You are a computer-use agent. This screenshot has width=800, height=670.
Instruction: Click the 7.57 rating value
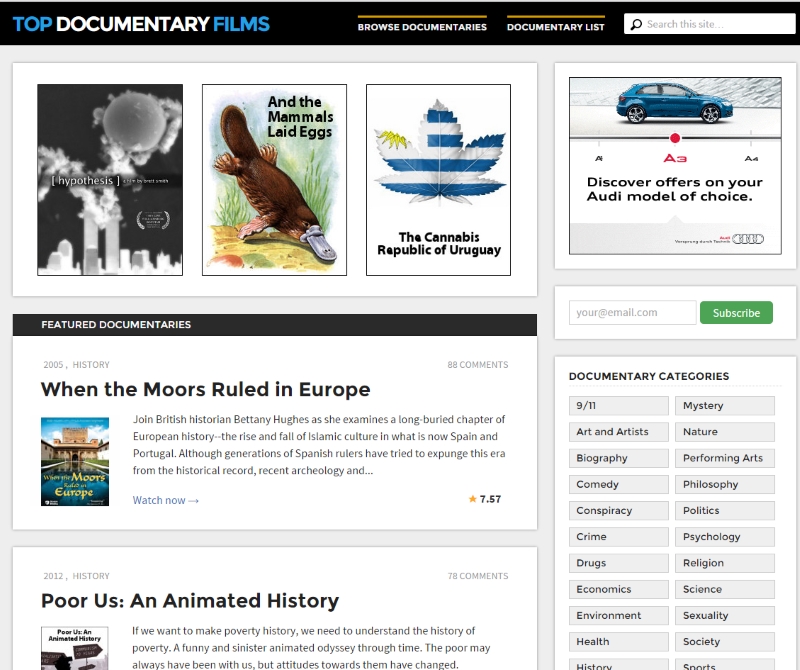point(490,499)
